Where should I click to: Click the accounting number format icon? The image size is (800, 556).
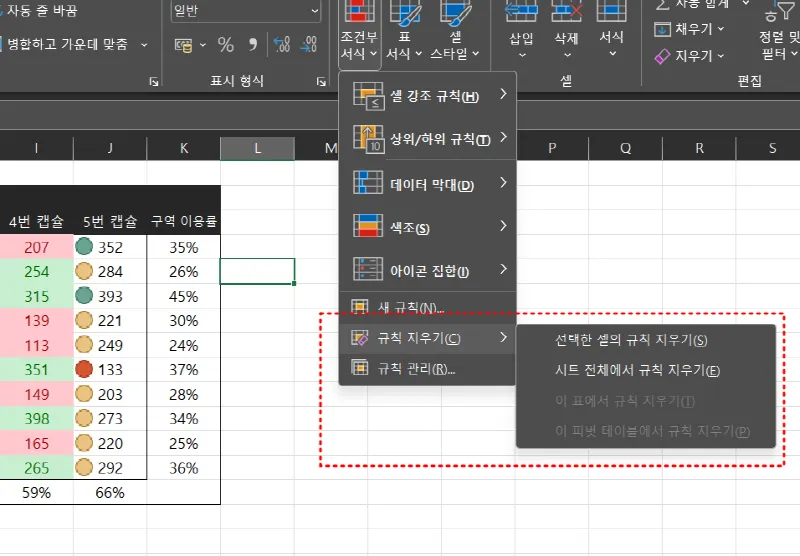pos(184,45)
